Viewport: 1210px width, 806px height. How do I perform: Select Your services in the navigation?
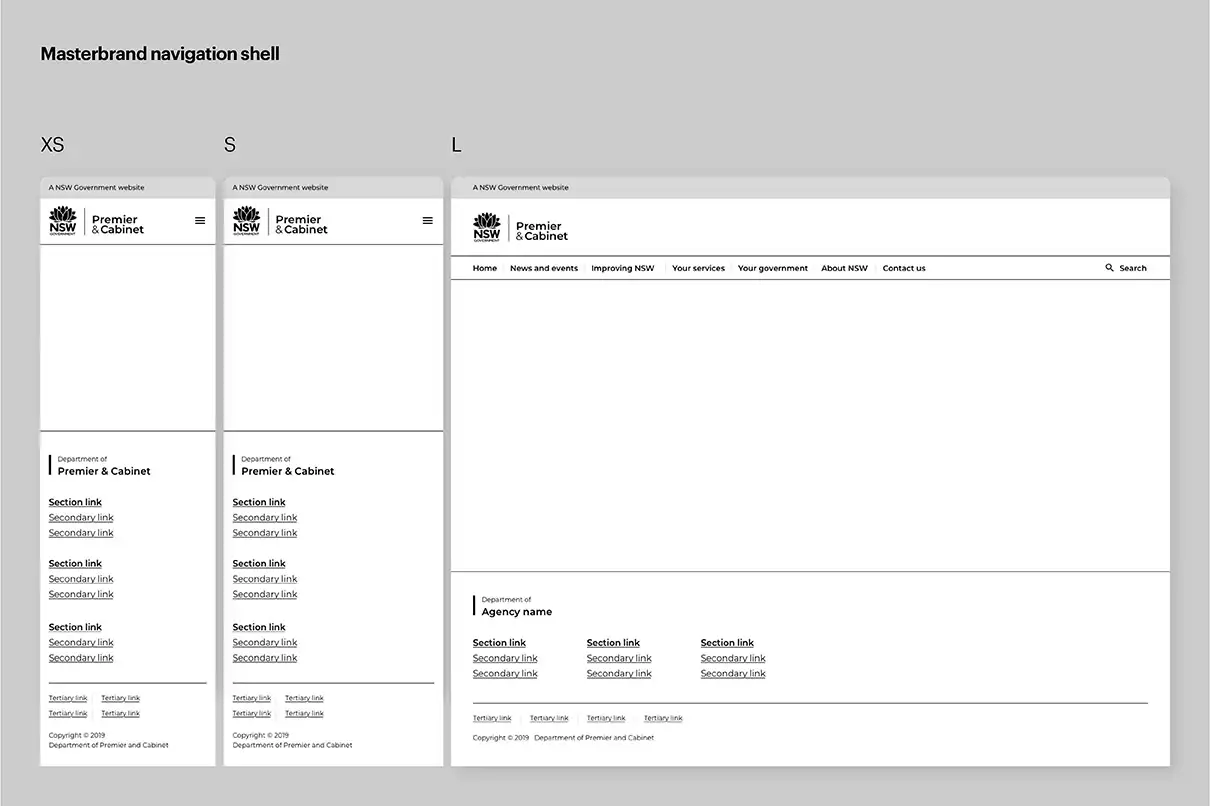(x=698, y=267)
